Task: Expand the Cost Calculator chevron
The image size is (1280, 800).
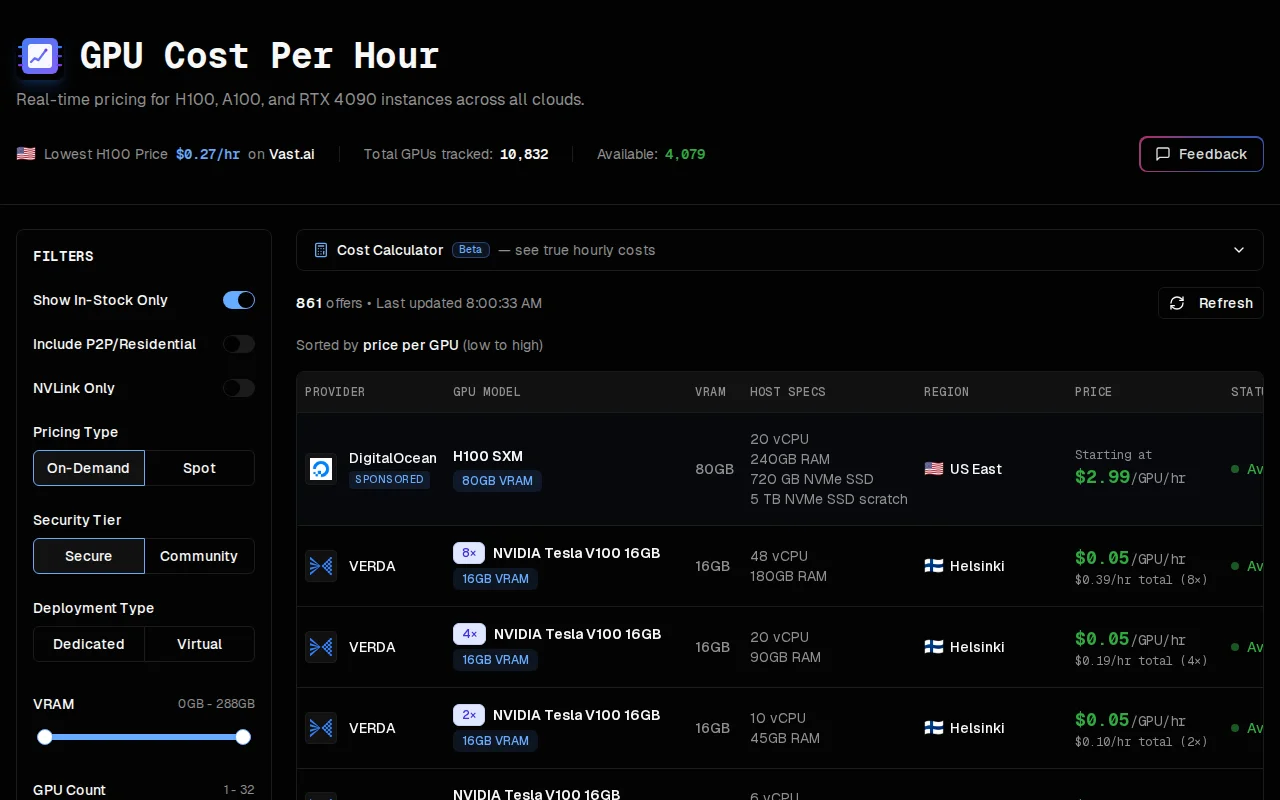Action: pyautogui.click(x=1239, y=250)
